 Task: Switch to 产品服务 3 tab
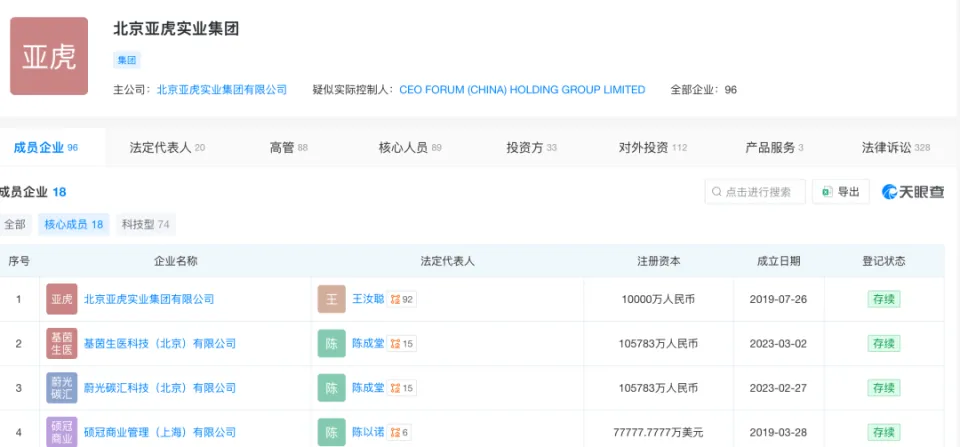(774, 148)
